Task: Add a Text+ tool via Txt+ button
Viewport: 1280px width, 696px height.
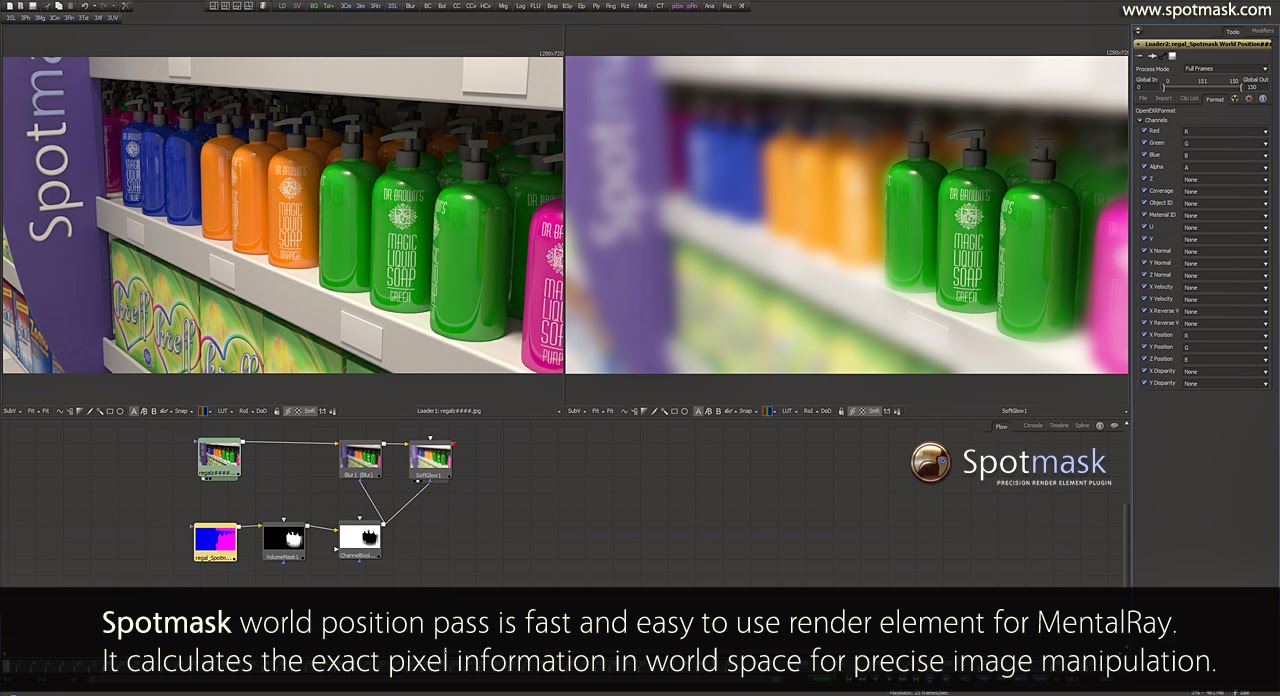Action: coord(329,6)
